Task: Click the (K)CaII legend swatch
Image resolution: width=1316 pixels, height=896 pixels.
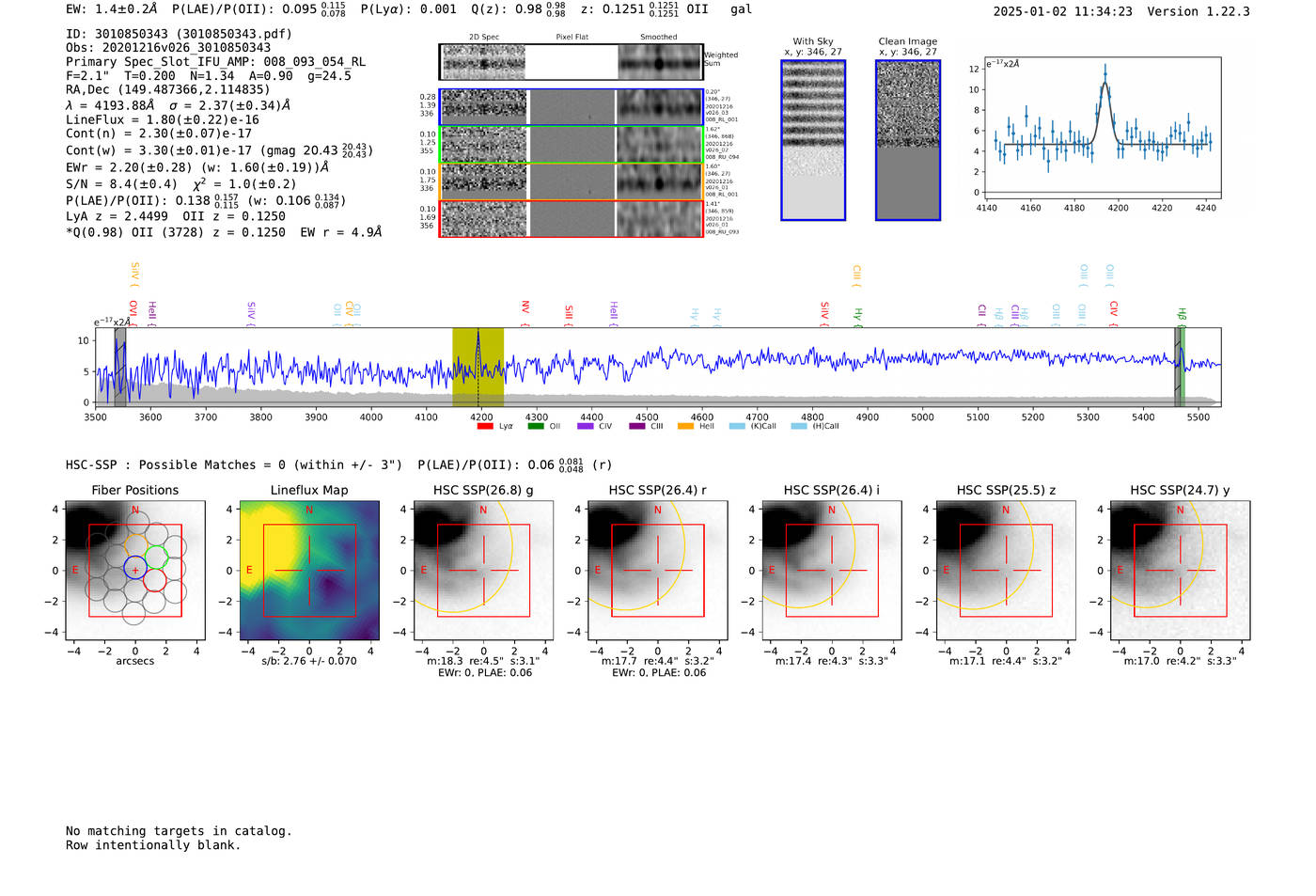Action: (x=737, y=426)
